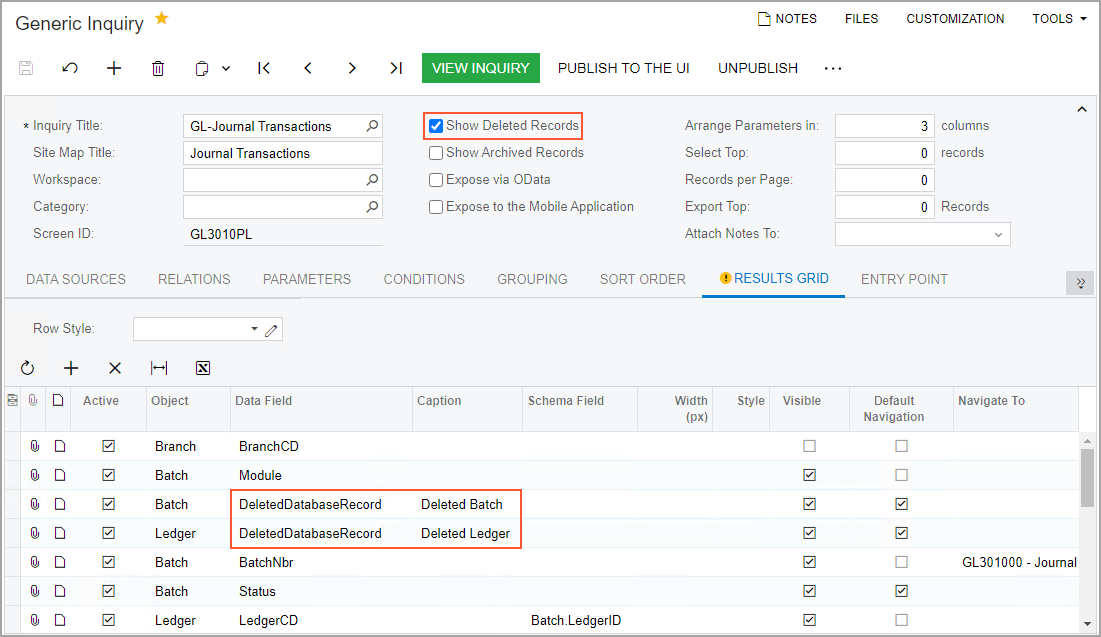Click the Delete trash icon in the toolbar
Image resolution: width=1101 pixels, height=637 pixels.
(158, 68)
